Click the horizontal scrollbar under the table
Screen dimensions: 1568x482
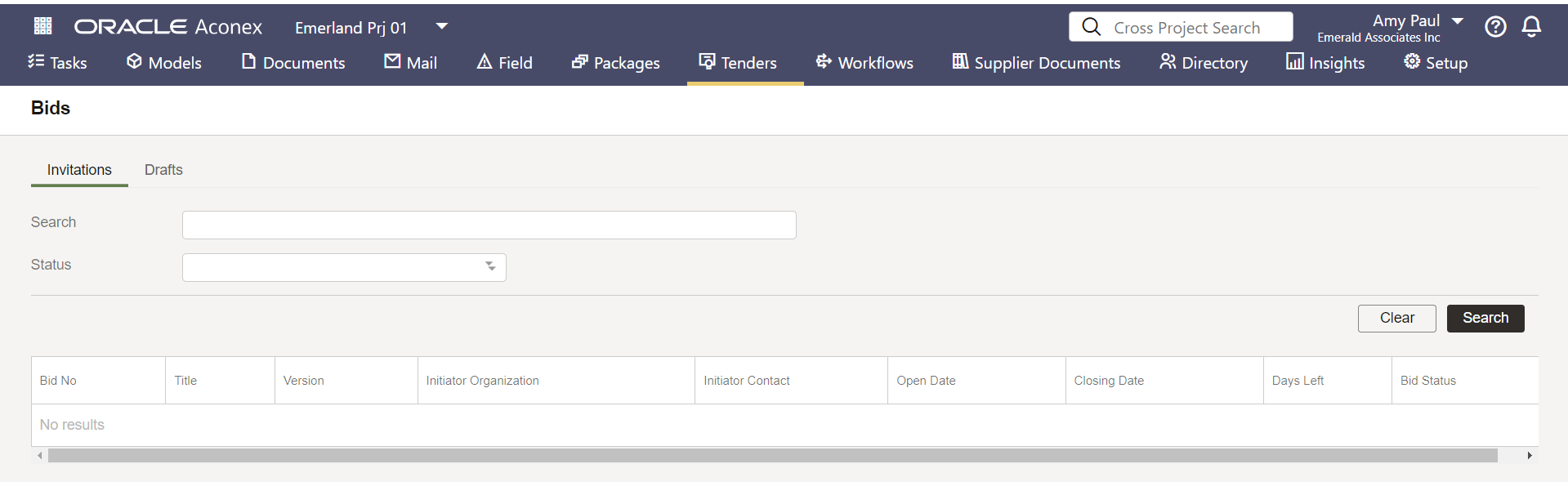pos(772,456)
